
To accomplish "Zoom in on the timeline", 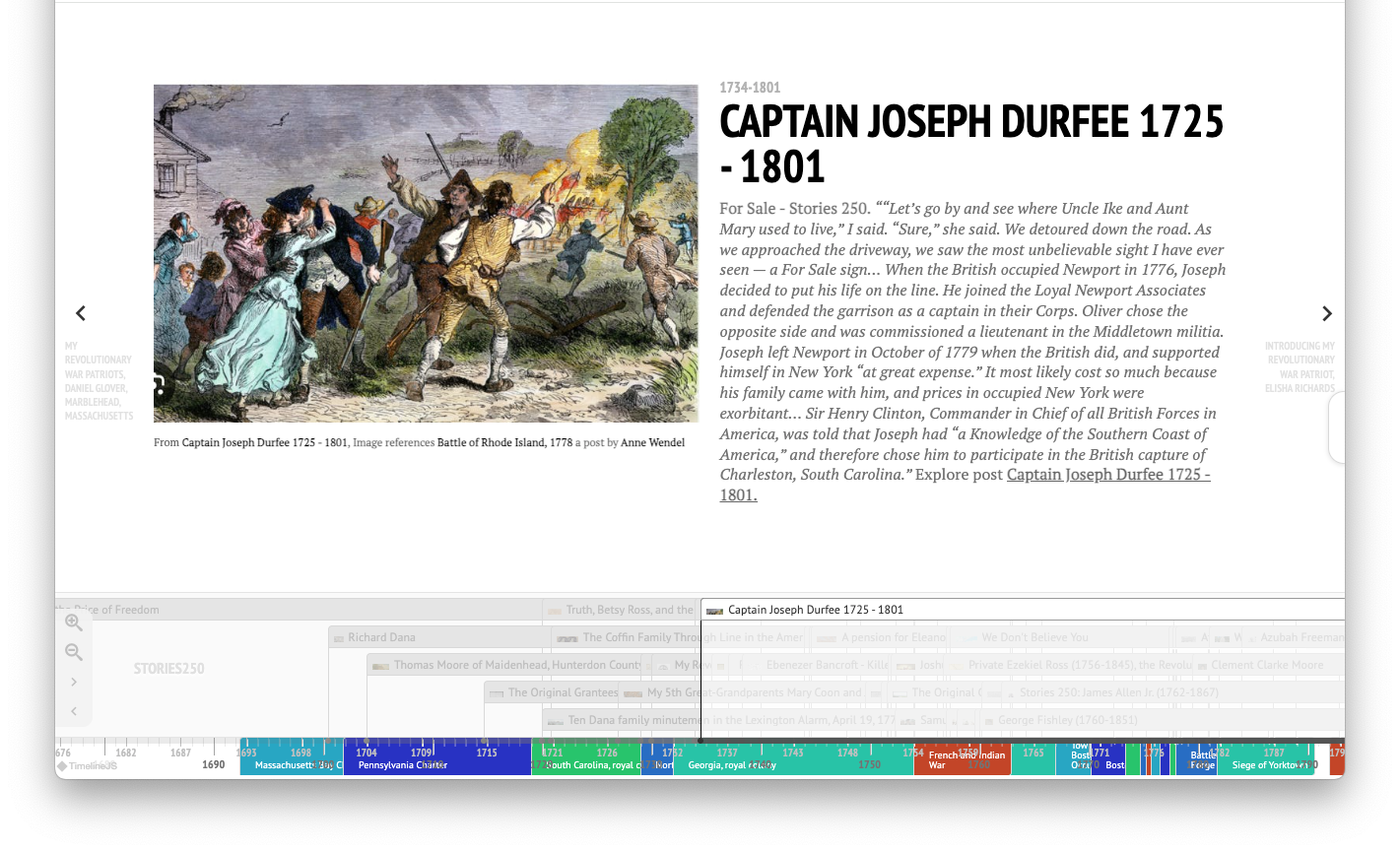I will click(x=74, y=623).
